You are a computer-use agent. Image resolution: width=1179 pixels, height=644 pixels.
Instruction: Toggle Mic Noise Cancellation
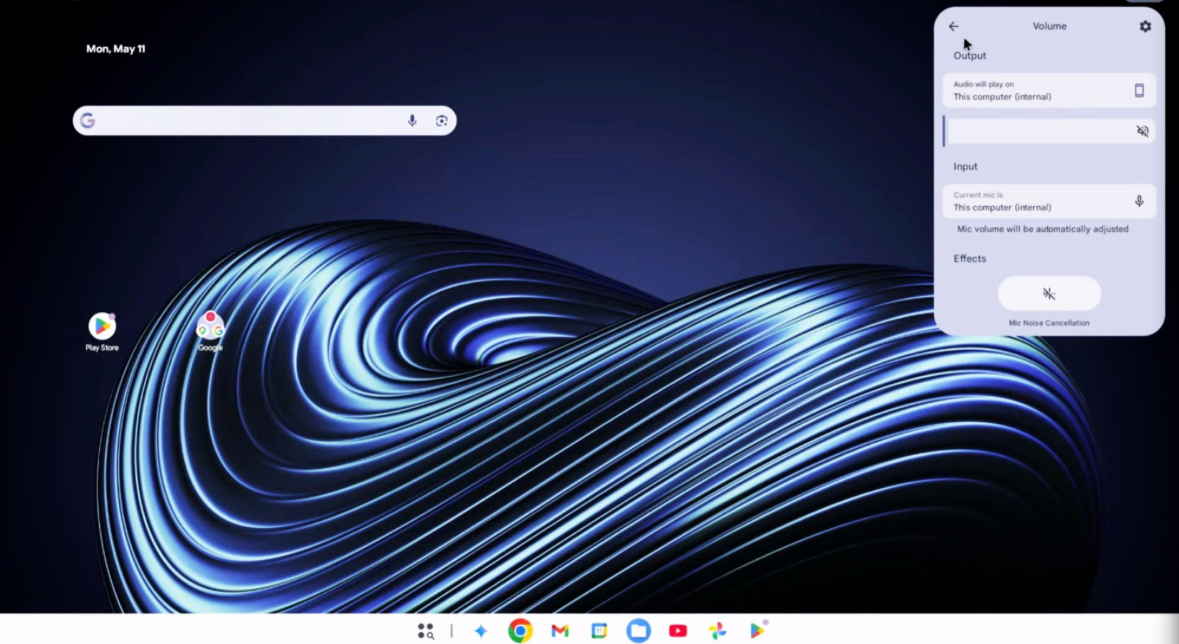[x=1049, y=293]
